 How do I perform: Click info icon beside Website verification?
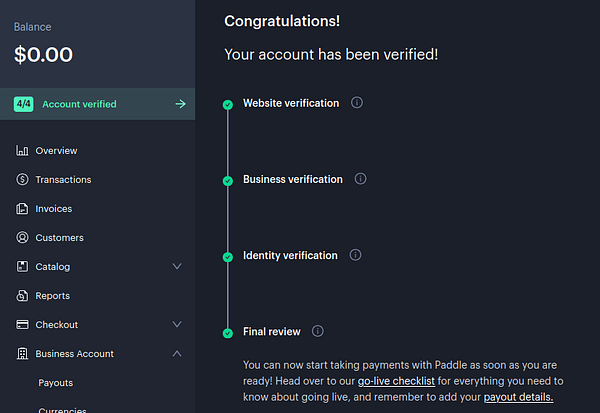[357, 103]
